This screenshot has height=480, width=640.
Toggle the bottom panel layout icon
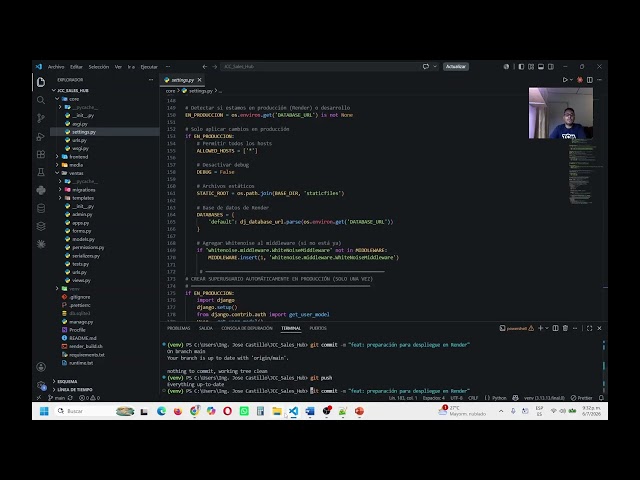(541, 67)
